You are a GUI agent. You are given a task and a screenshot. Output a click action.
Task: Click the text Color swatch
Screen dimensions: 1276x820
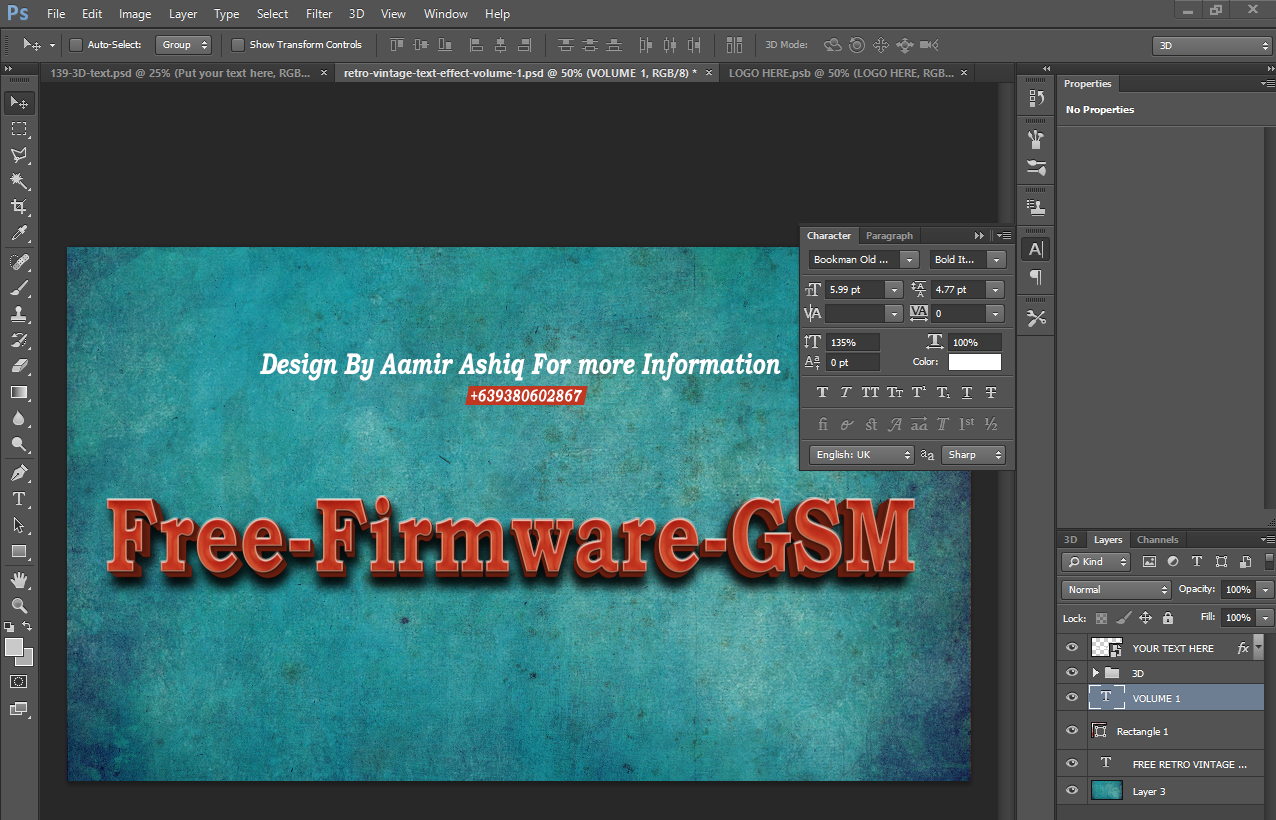pyautogui.click(x=974, y=362)
